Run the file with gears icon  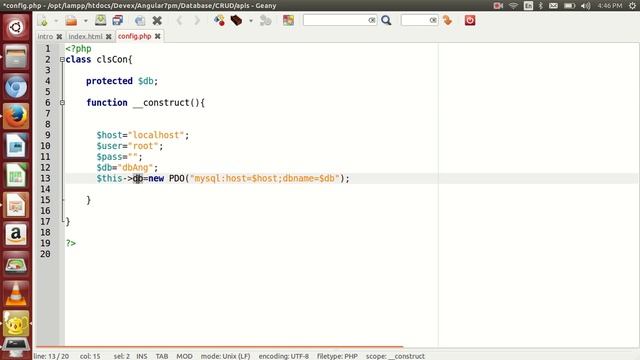tap(265, 20)
